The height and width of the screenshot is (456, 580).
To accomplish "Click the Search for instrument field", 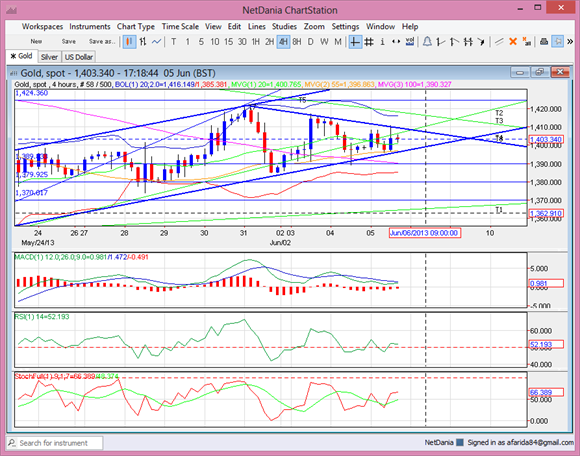I will point(54,443).
